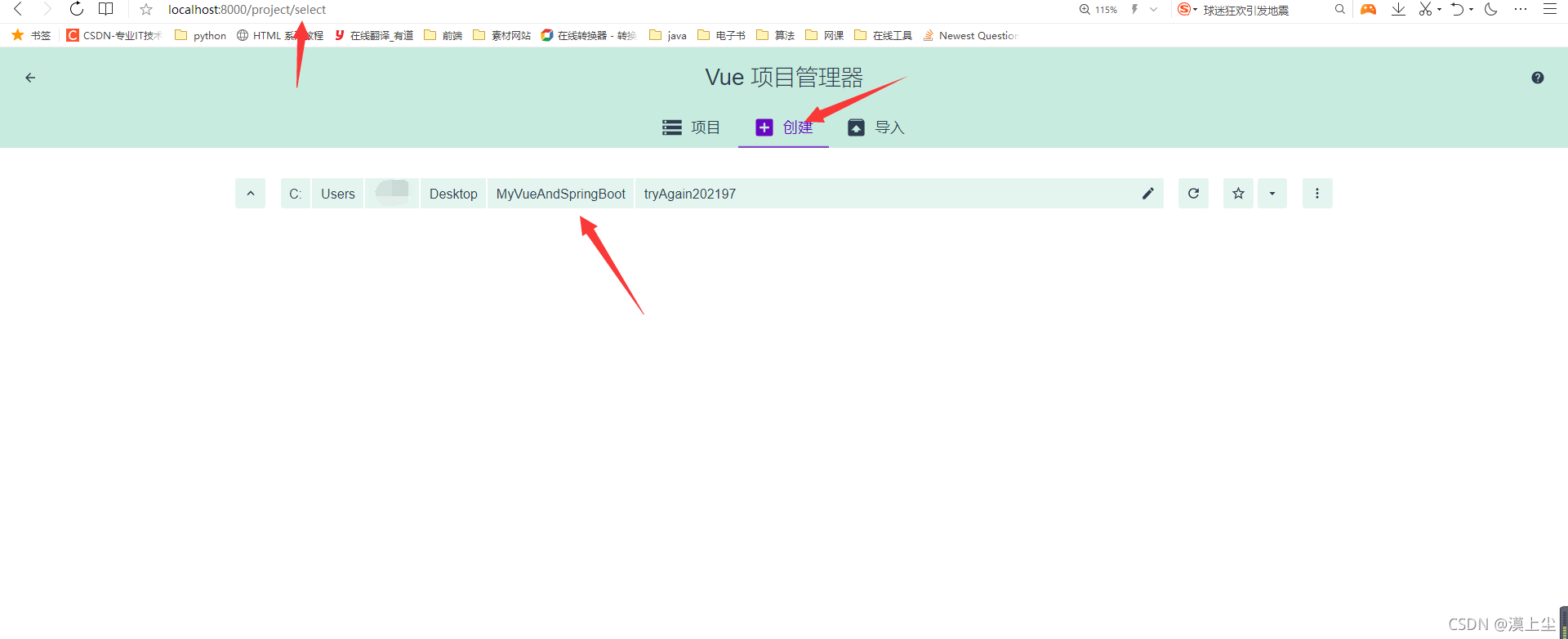Open Newest Questions bookmark
This screenshot has height=639, width=1568.
tap(970, 35)
